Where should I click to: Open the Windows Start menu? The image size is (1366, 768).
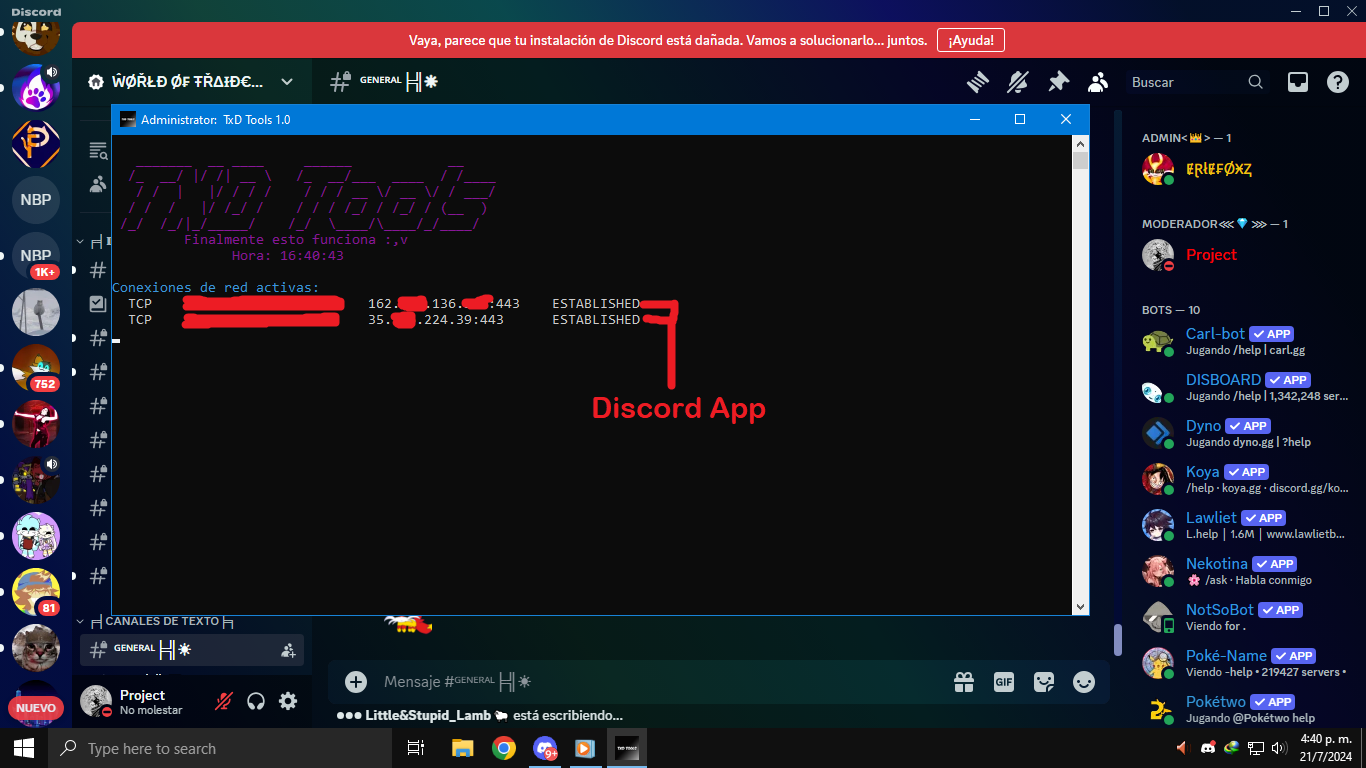(x=24, y=748)
